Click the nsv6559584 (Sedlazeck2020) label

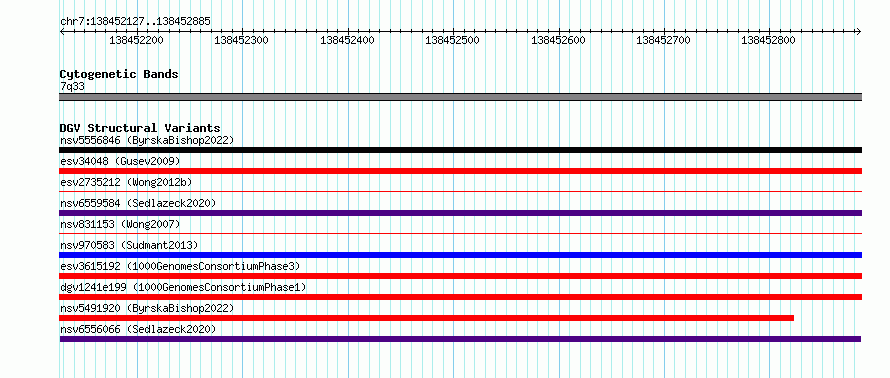pyautogui.click(x=138, y=203)
